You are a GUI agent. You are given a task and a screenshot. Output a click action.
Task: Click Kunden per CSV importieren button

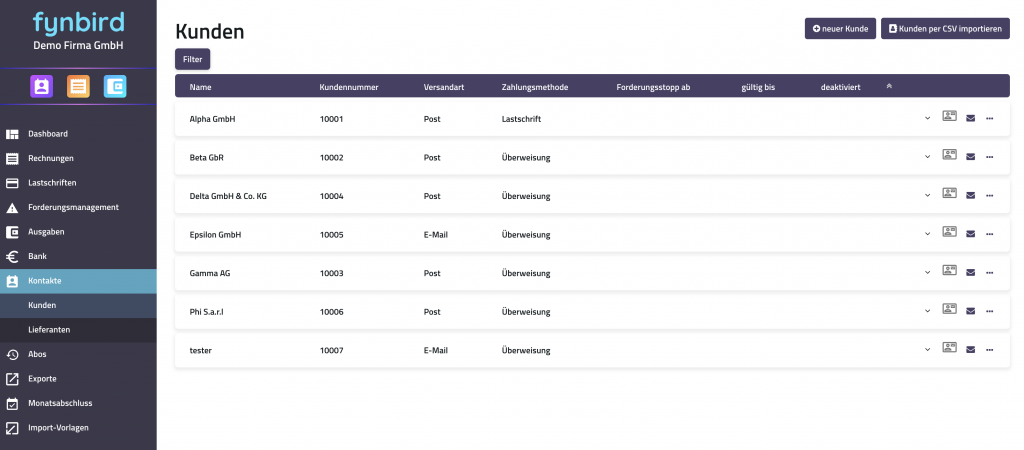(x=945, y=29)
